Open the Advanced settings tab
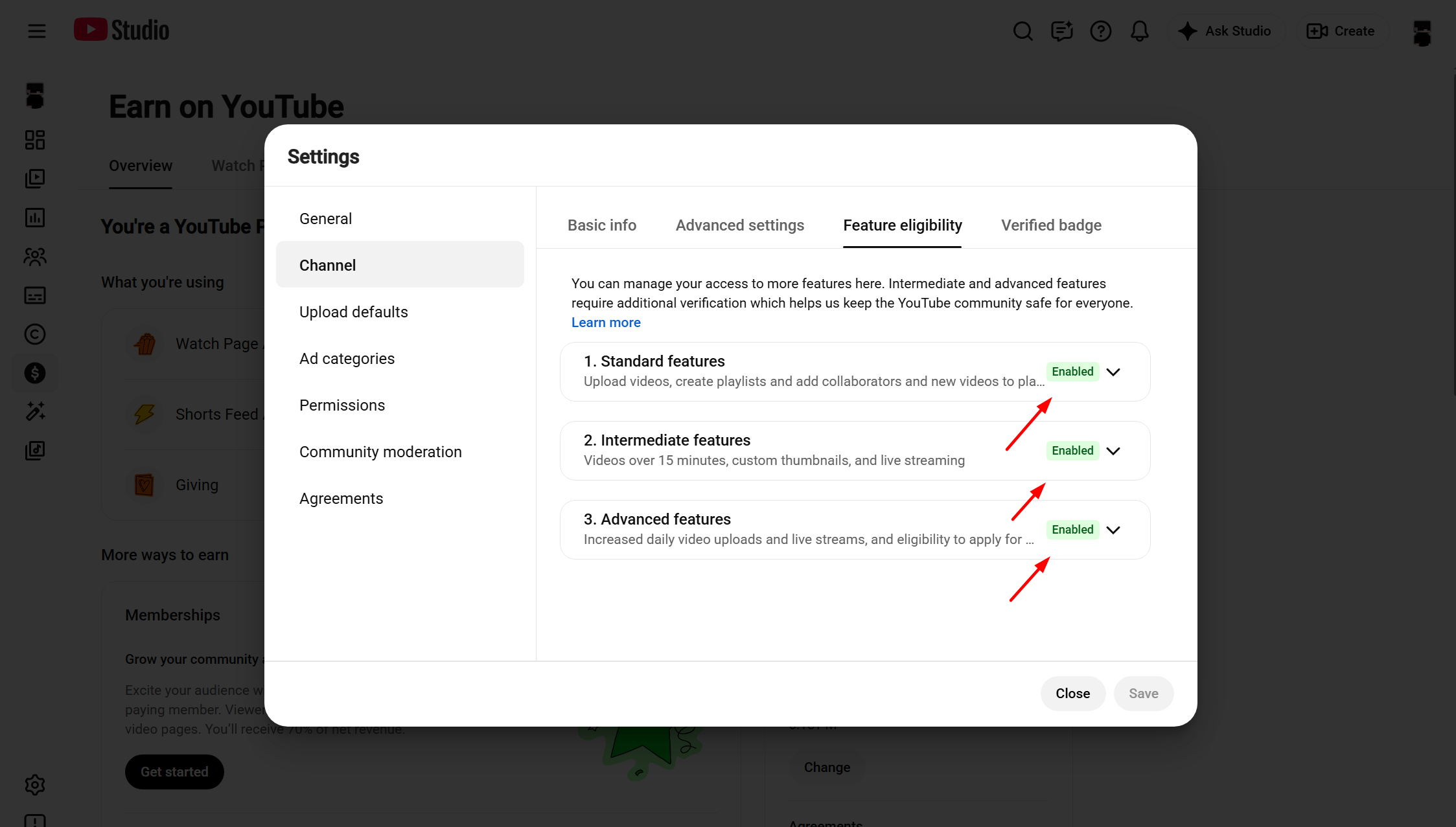 [x=739, y=225]
